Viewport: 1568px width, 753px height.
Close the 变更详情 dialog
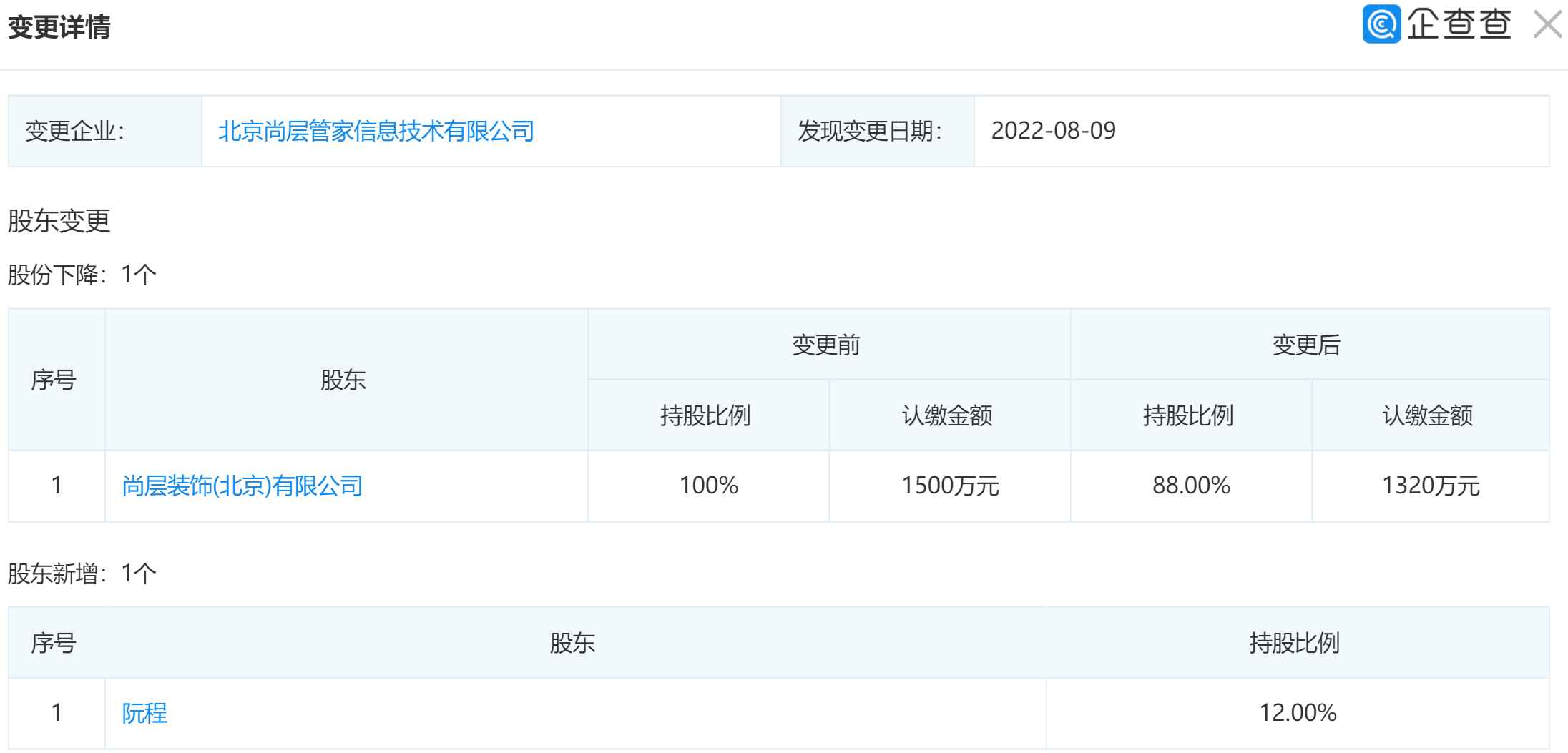pyautogui.click(x=1547, y=24)
